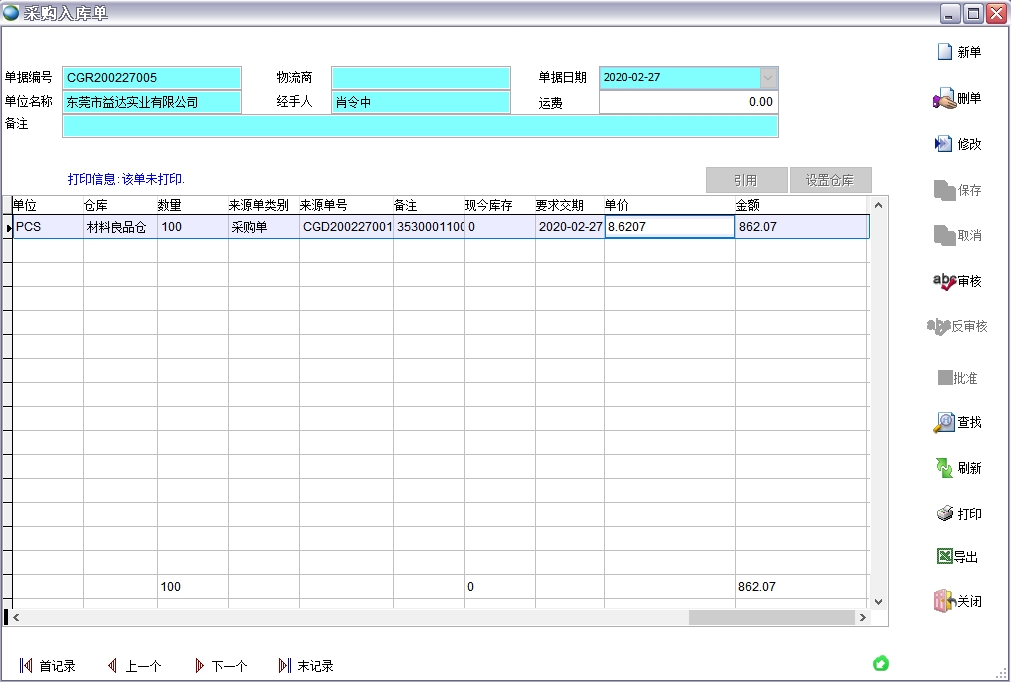Image resolution: width=1011 pixels, height=682 pixels.
Task: Click the 导出 export icon
Action: 958,556
